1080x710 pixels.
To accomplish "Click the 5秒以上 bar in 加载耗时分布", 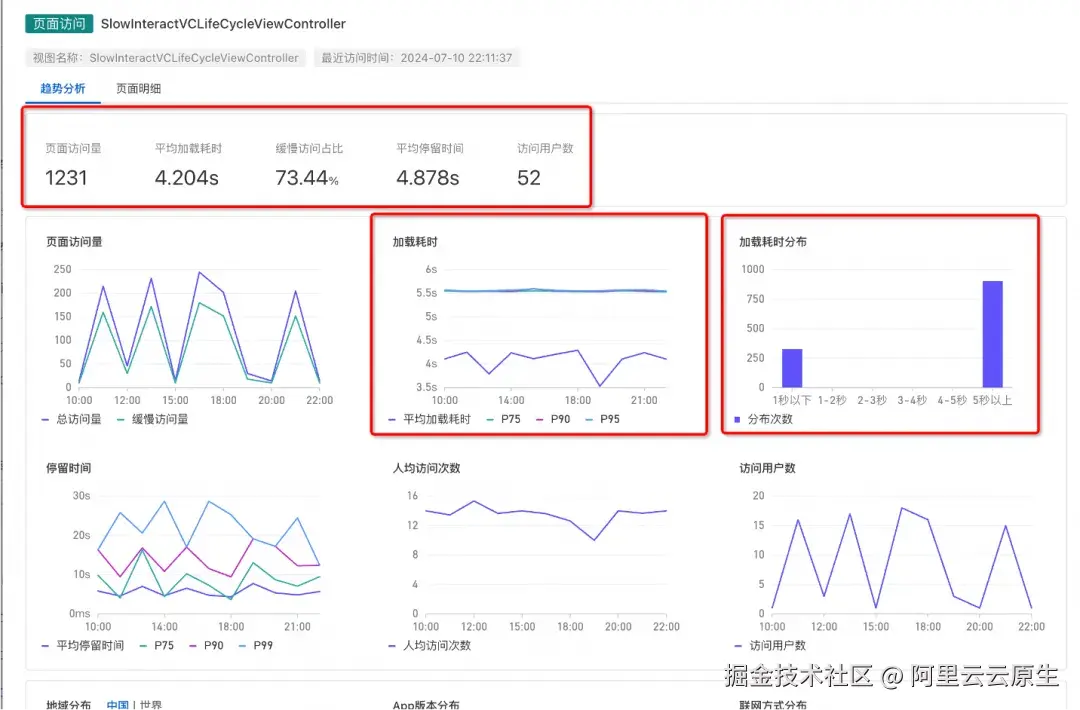I will (x=993, y=334).
